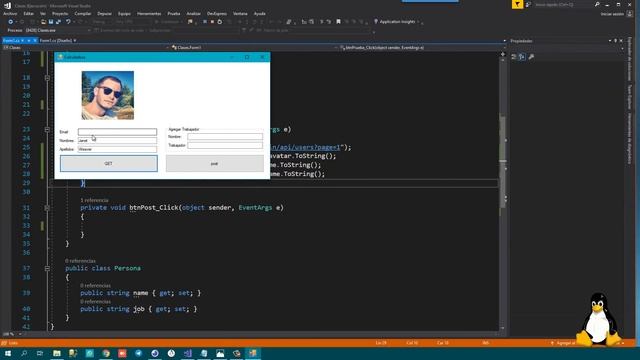Open the Application Insights dropdown

point(398,22)
